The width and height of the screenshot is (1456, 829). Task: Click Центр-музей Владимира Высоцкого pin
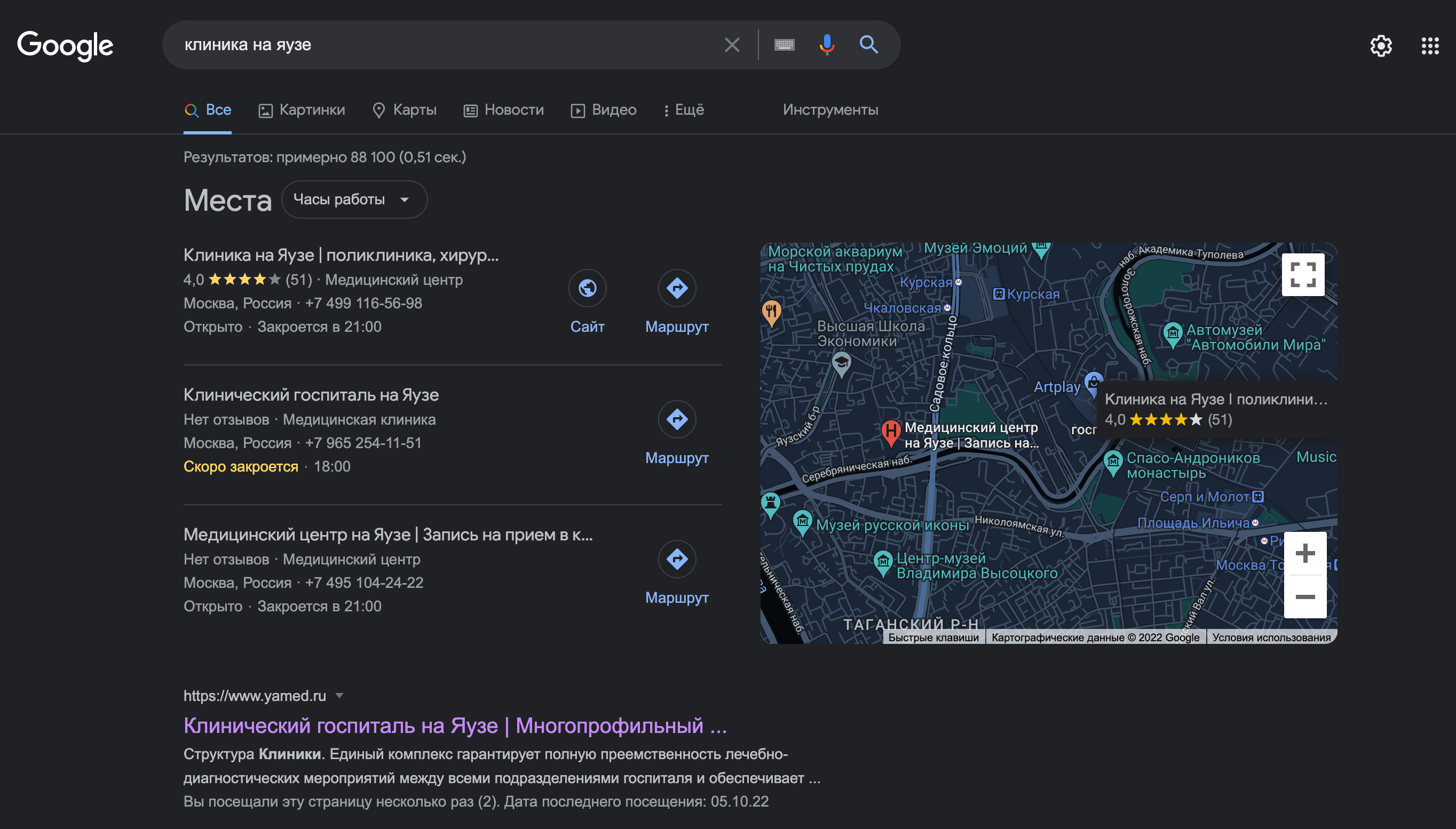click(883, 564)
